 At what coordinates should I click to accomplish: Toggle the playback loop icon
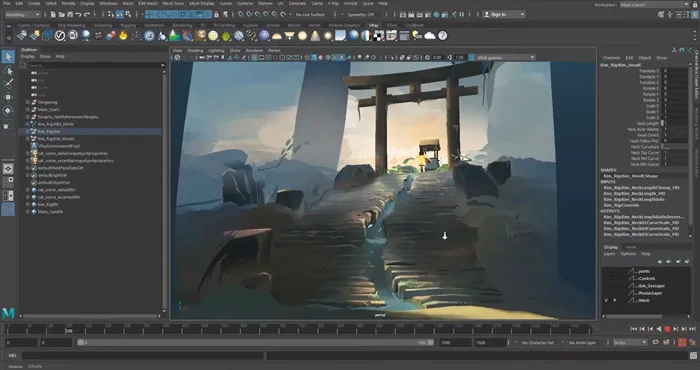point(655,342)
